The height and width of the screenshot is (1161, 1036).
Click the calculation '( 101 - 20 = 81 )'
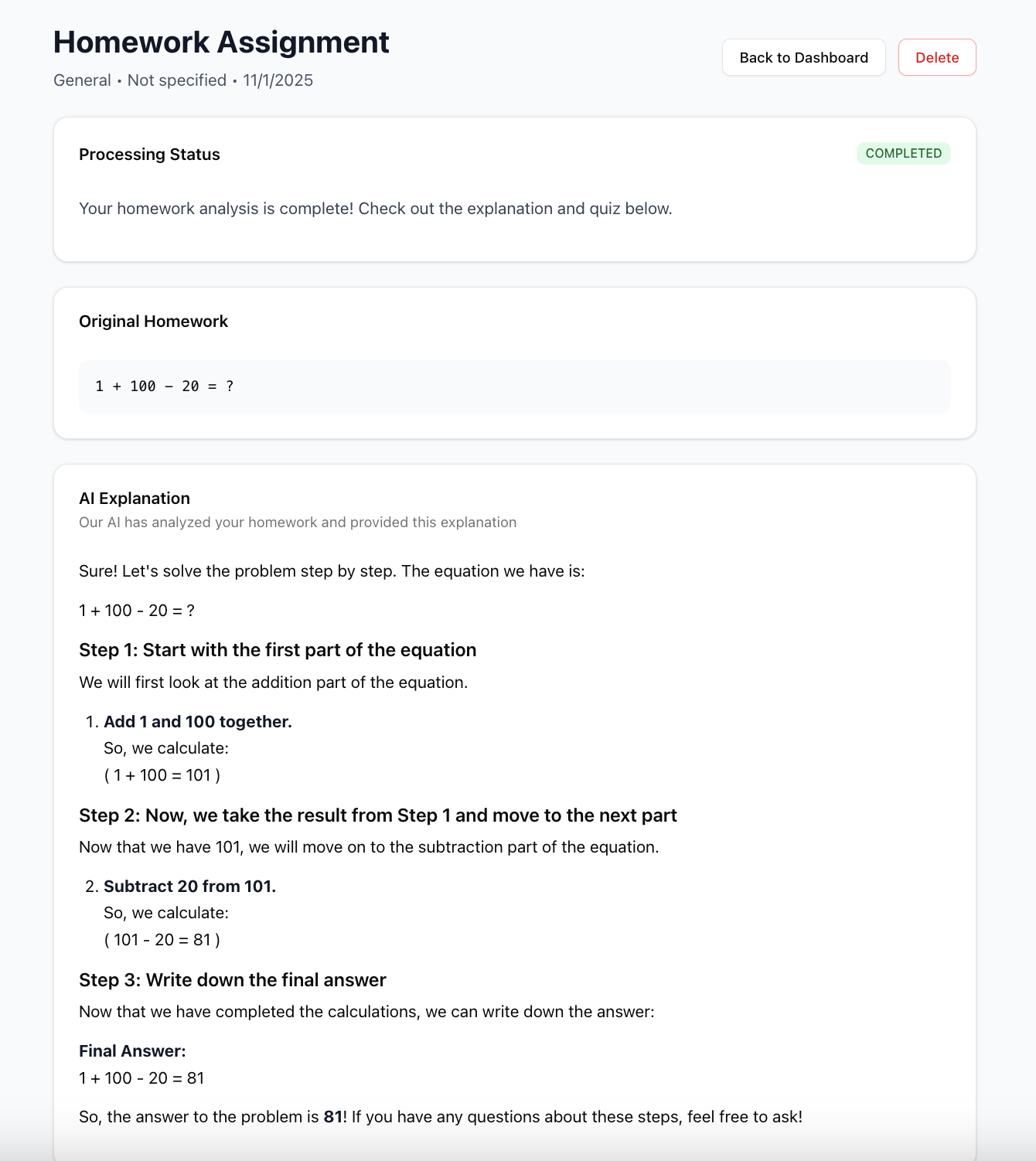(162, 940)
